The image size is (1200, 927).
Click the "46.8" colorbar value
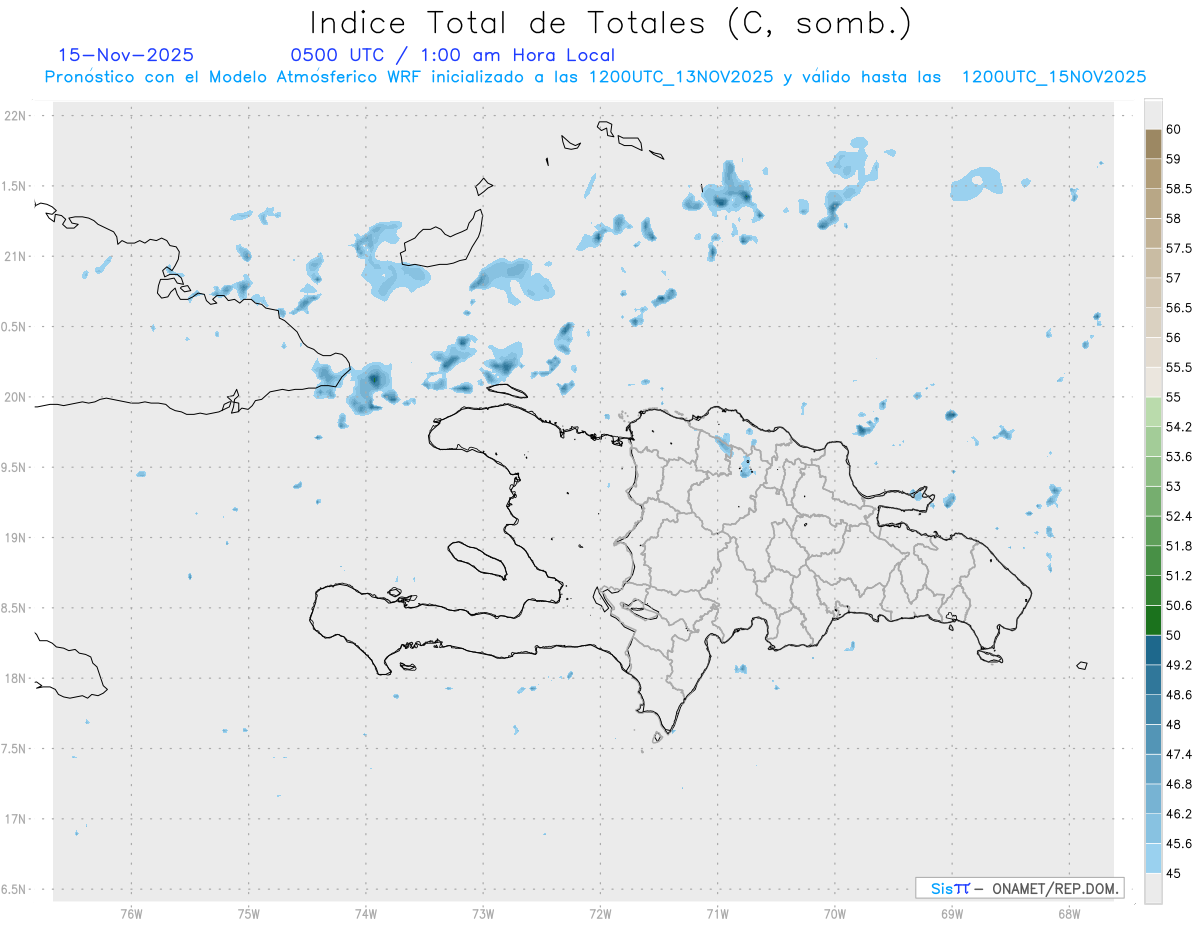pos(1179,784)
